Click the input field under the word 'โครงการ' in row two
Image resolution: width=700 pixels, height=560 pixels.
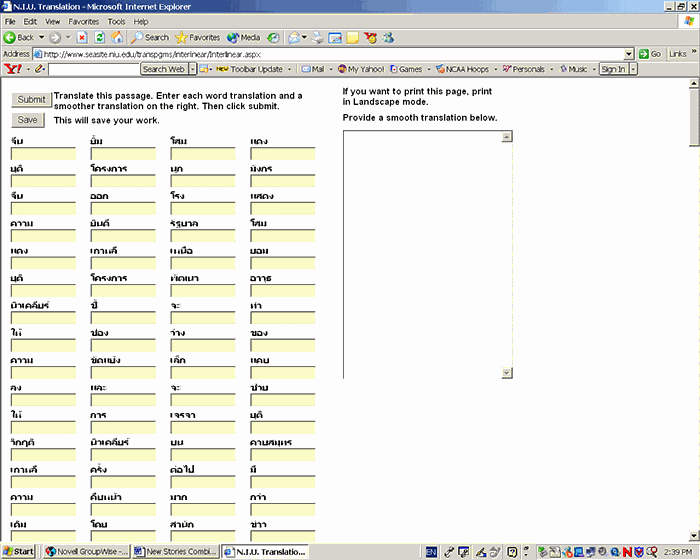click(123, 181)
